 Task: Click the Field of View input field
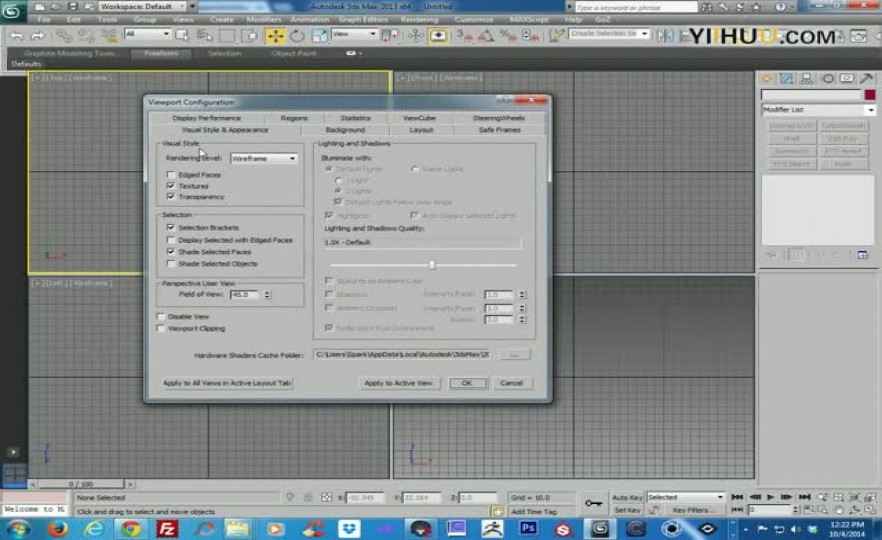point(245,294)
